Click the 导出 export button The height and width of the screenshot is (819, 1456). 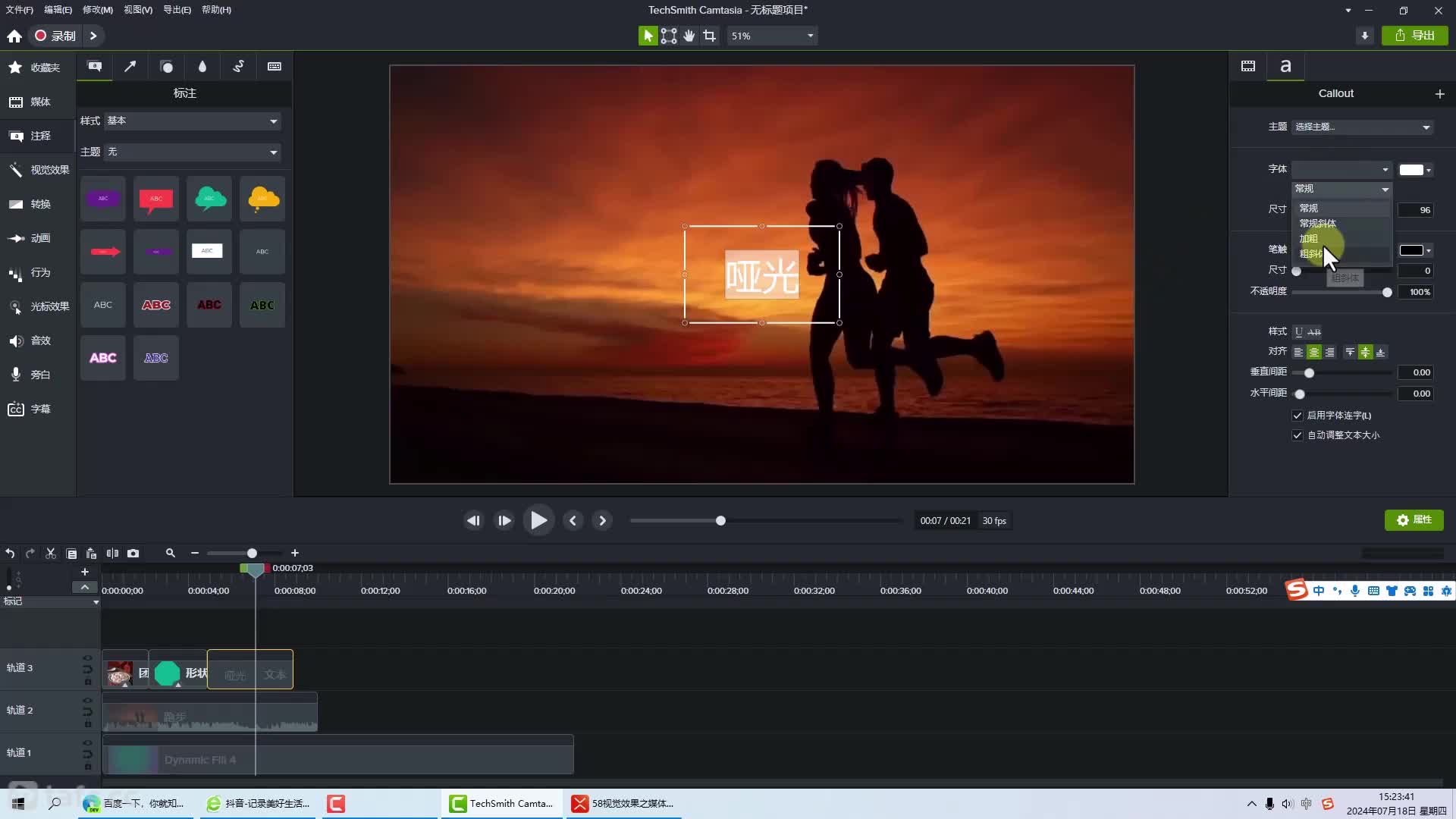point(1415,36)
